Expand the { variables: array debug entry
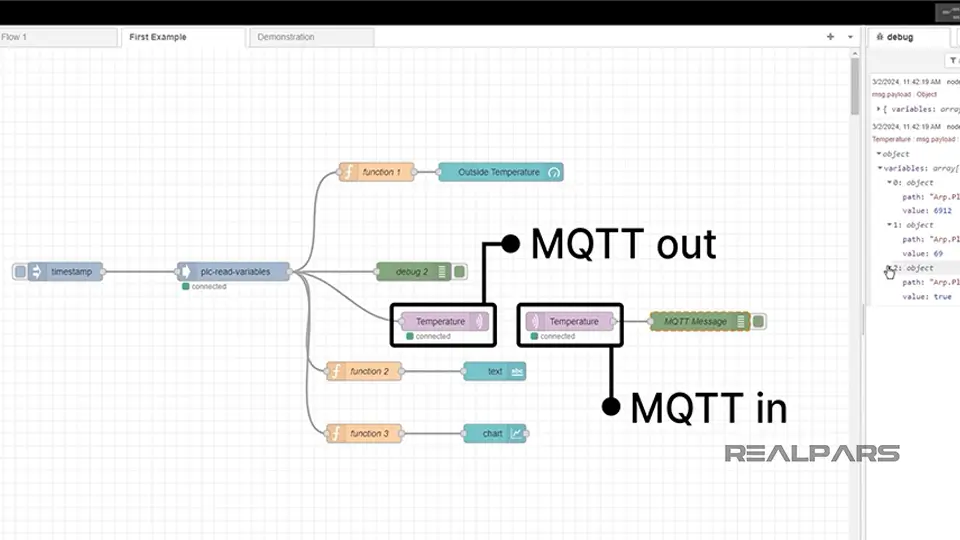The width and height of the screenshot is (960, 540). click(879, 109)
